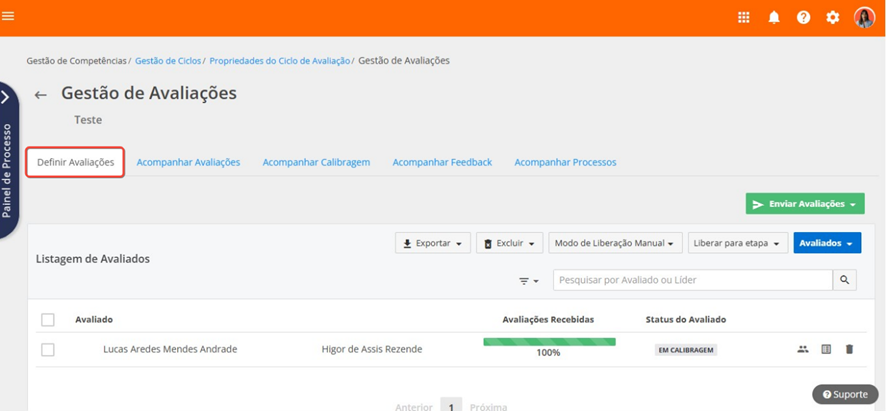
Task: Open the hamburger menu icon
Action: 9,16
